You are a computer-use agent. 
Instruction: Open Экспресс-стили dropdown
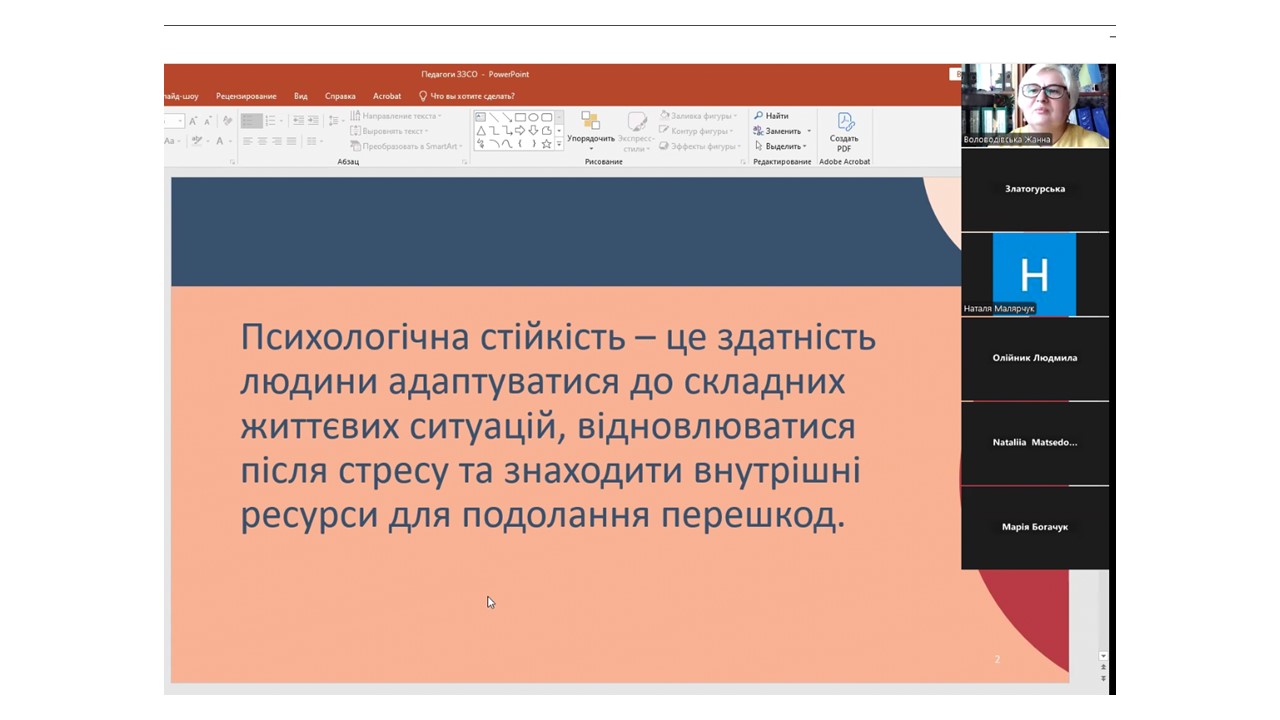637,131
